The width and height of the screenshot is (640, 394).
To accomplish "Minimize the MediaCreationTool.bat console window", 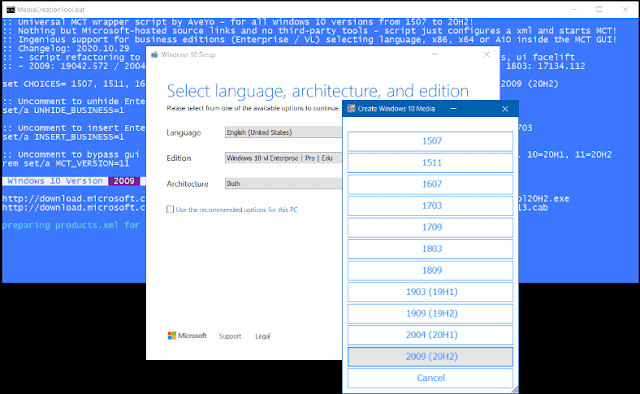I will (573, 9).
